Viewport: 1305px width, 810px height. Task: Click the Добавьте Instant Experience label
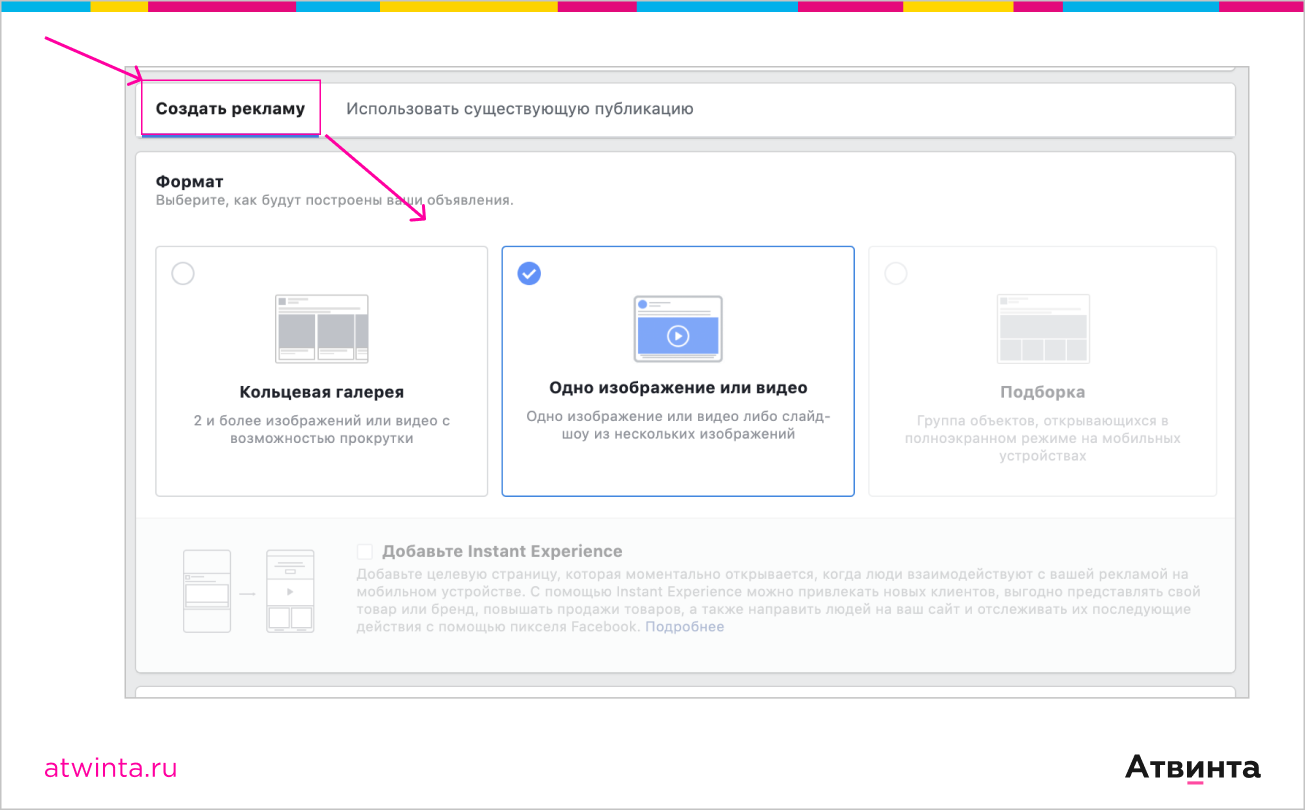(x=502, y=552)
